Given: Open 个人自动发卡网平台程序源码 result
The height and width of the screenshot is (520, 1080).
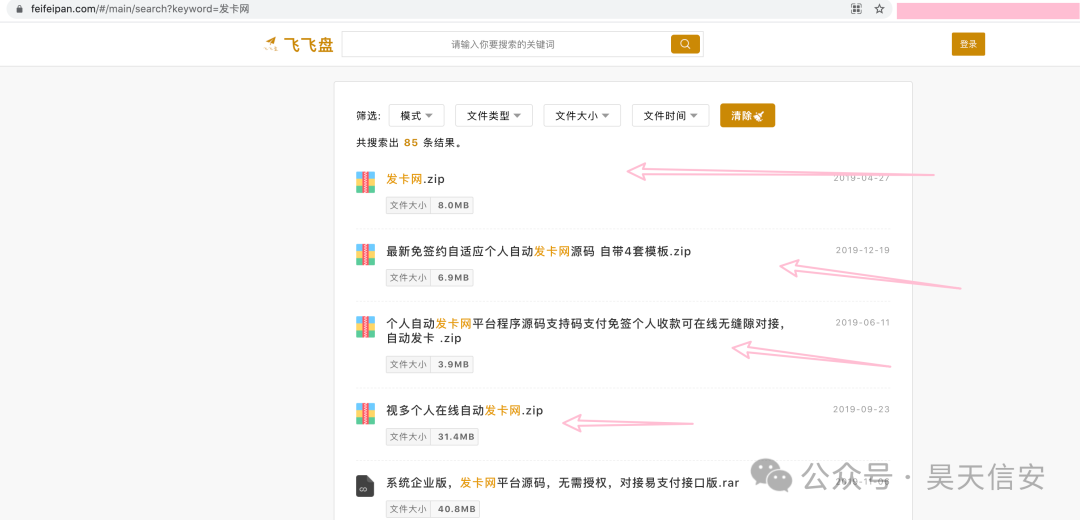Looking at the screenshot, I should pyautogui.click(x=586, y=331).
